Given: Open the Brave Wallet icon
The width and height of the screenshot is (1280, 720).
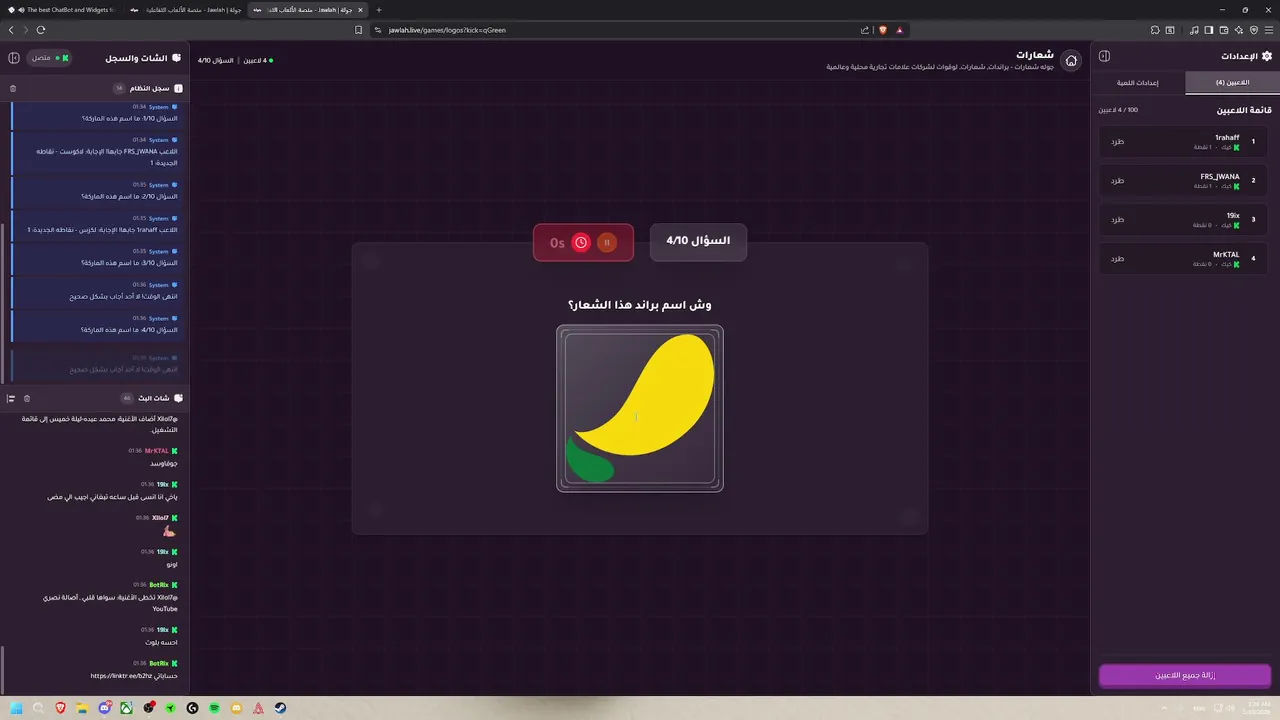Looking at the screenshot, I should tap(1223, 30).
